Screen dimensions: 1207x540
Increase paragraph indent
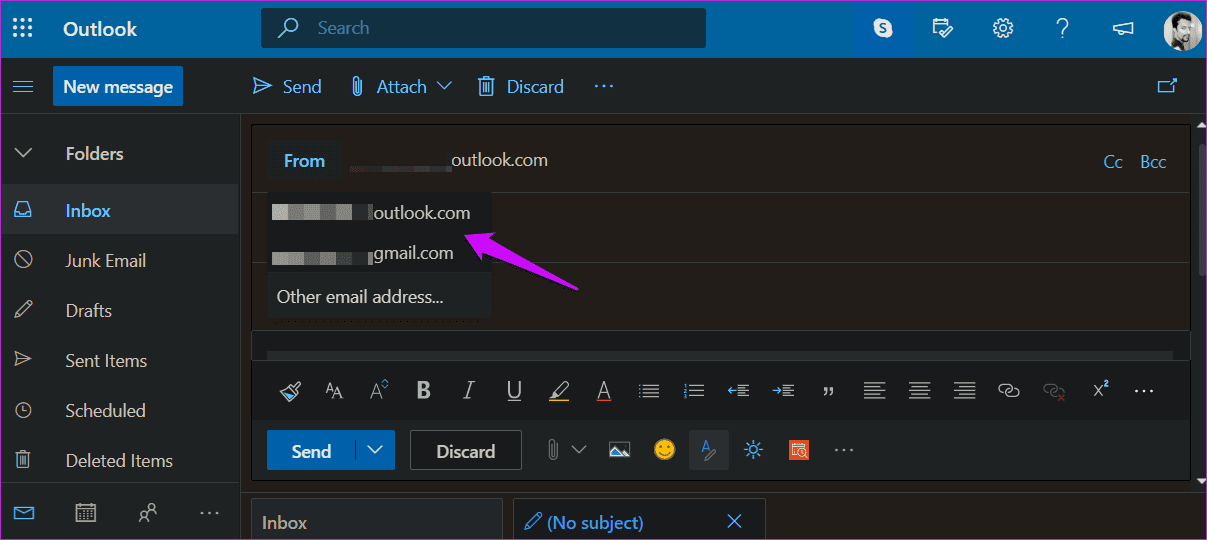[784, 391]
